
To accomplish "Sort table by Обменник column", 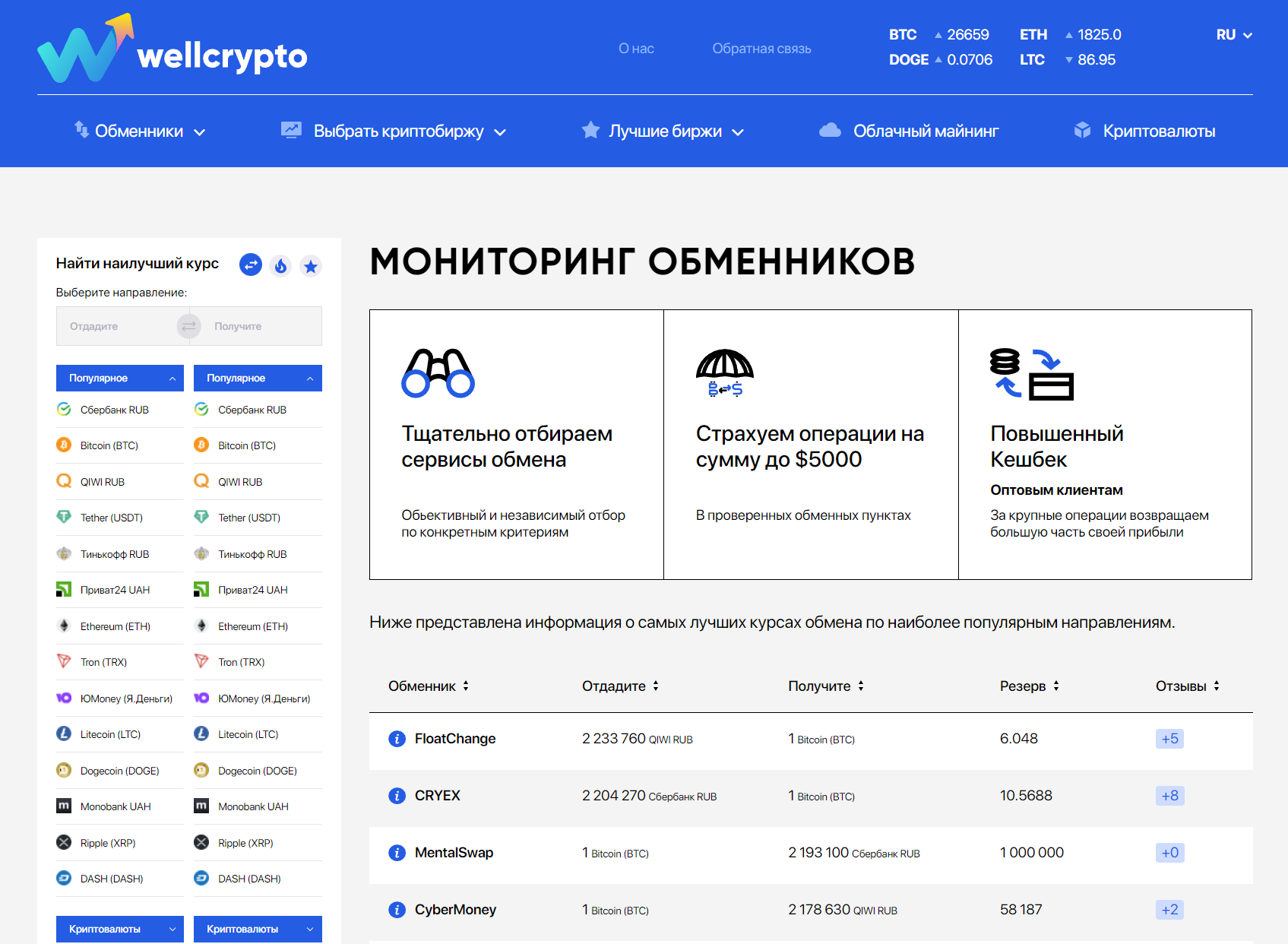I will point(429,686).
